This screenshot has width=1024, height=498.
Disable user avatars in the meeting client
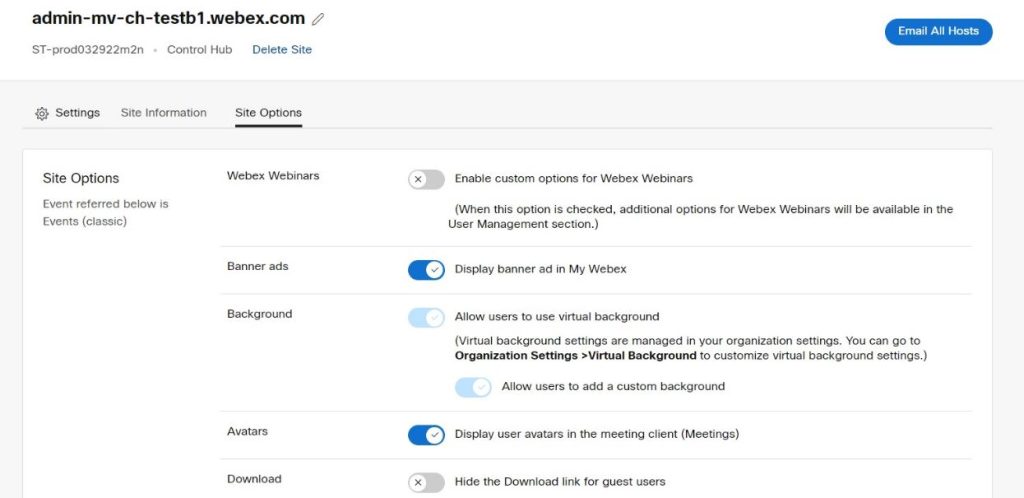pyautogui.click(x=426, y=435)
